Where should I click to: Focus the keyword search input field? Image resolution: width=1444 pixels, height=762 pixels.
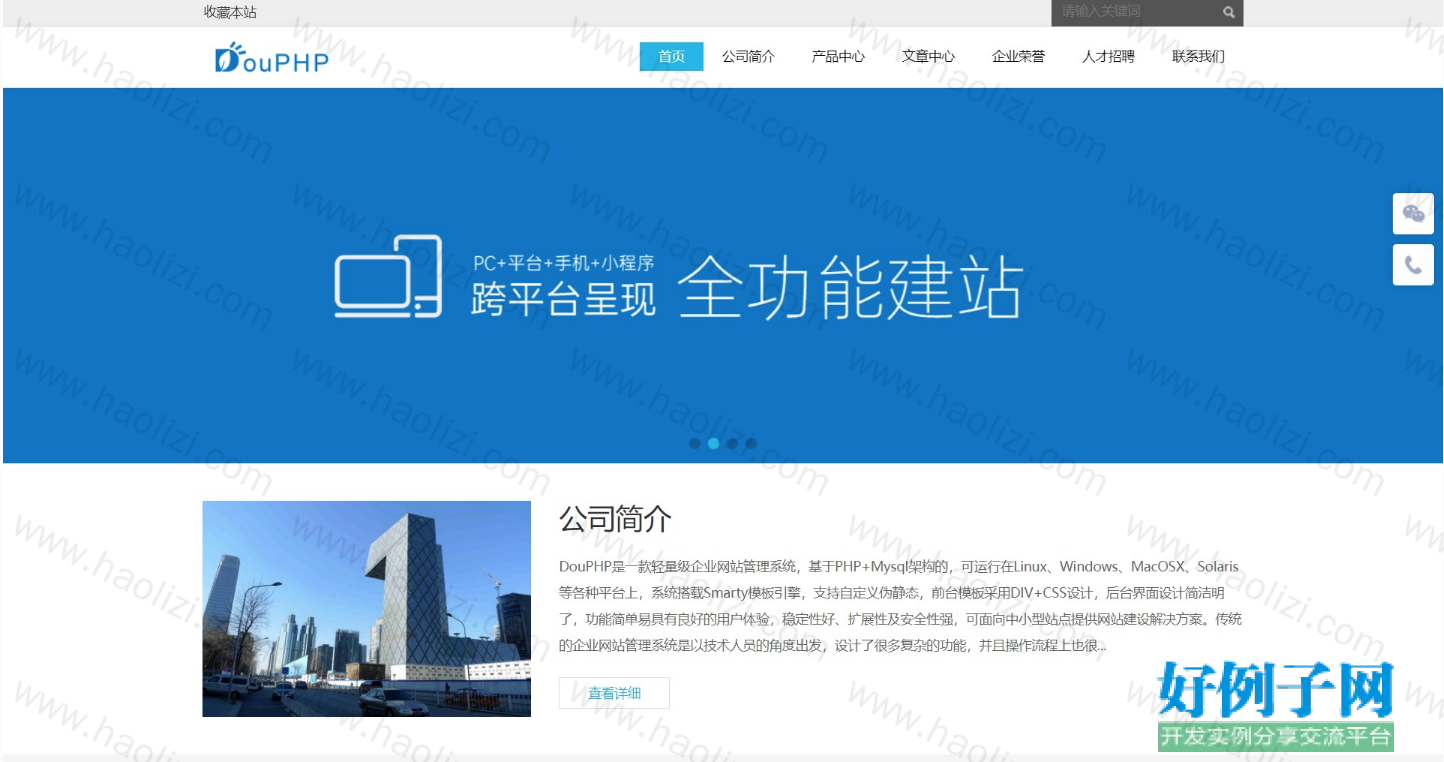point(1136,12)
